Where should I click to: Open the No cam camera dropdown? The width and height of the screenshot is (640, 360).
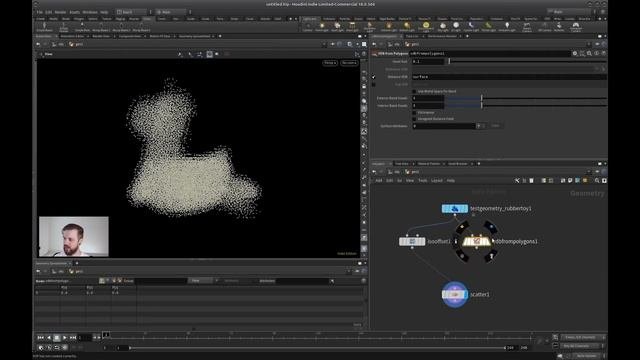click(x=349, y=63)
